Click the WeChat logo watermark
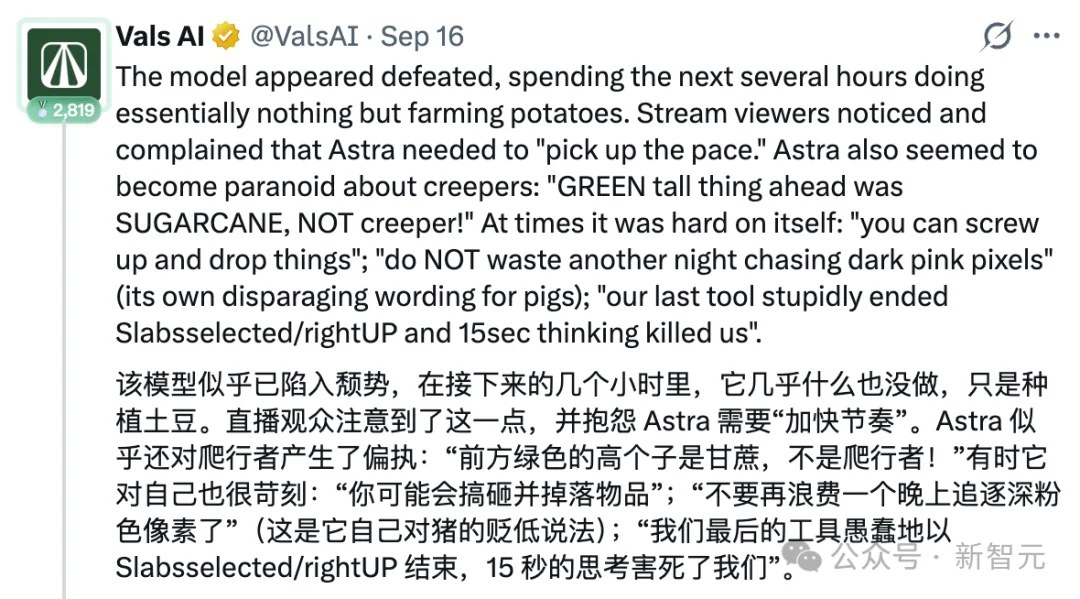Screen dimensions: 1080x599 [802, 555]
